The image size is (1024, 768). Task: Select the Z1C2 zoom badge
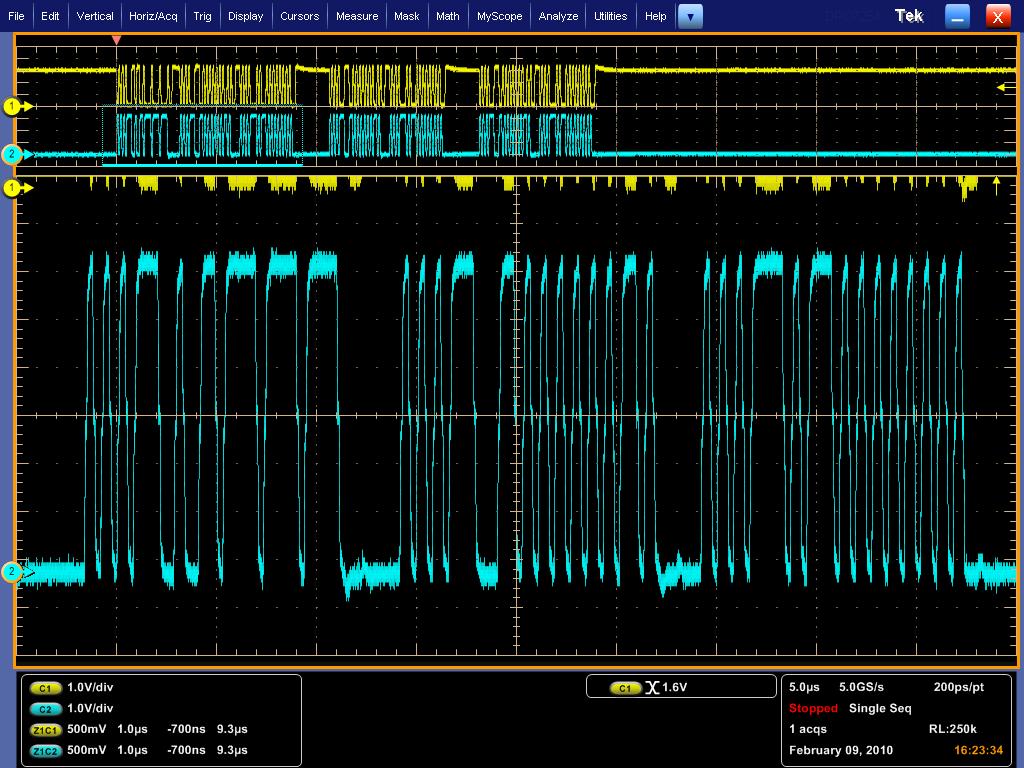coord(46,750)
